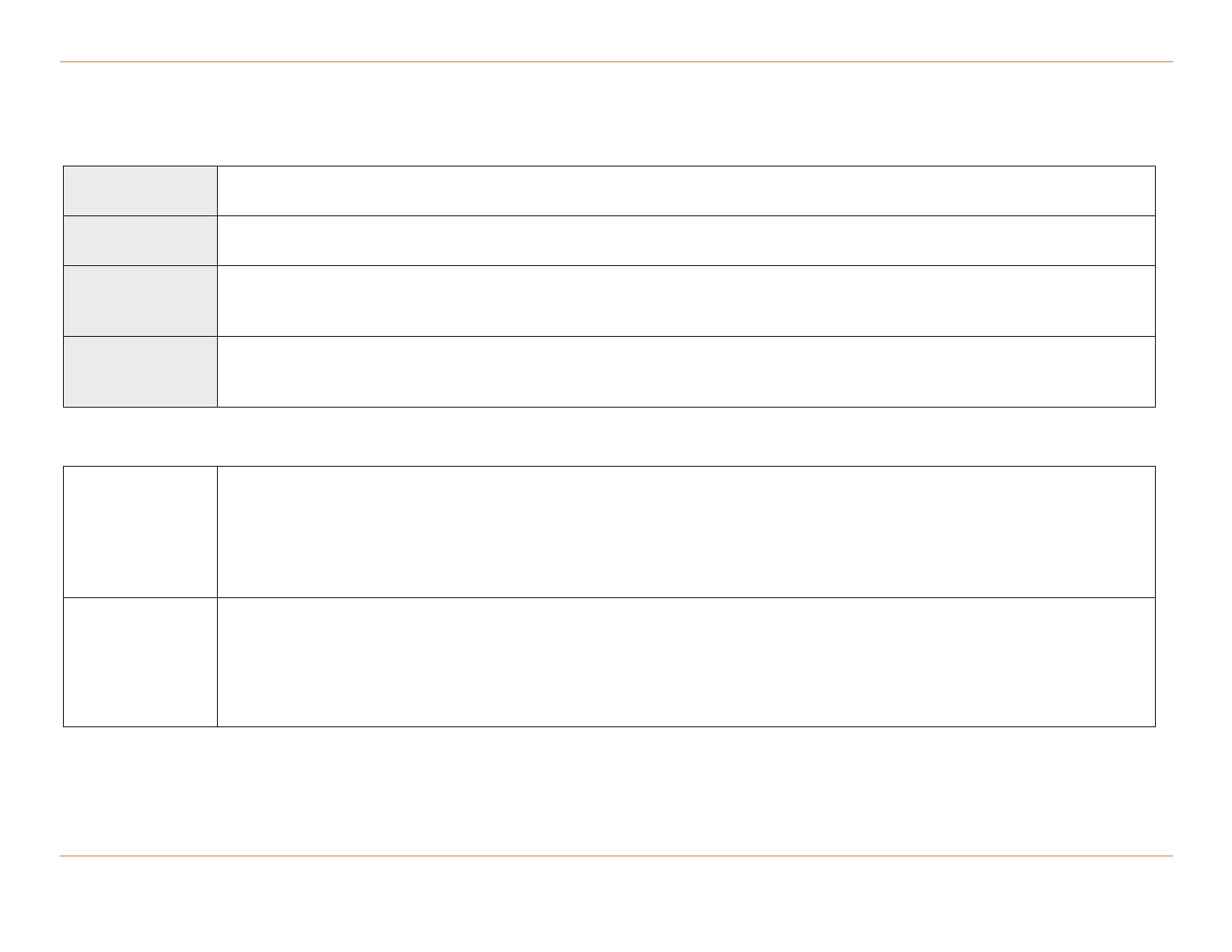Click the third gray label cell in upper table
Viewport: 1232px width, 952px height.
coord(140,300)
